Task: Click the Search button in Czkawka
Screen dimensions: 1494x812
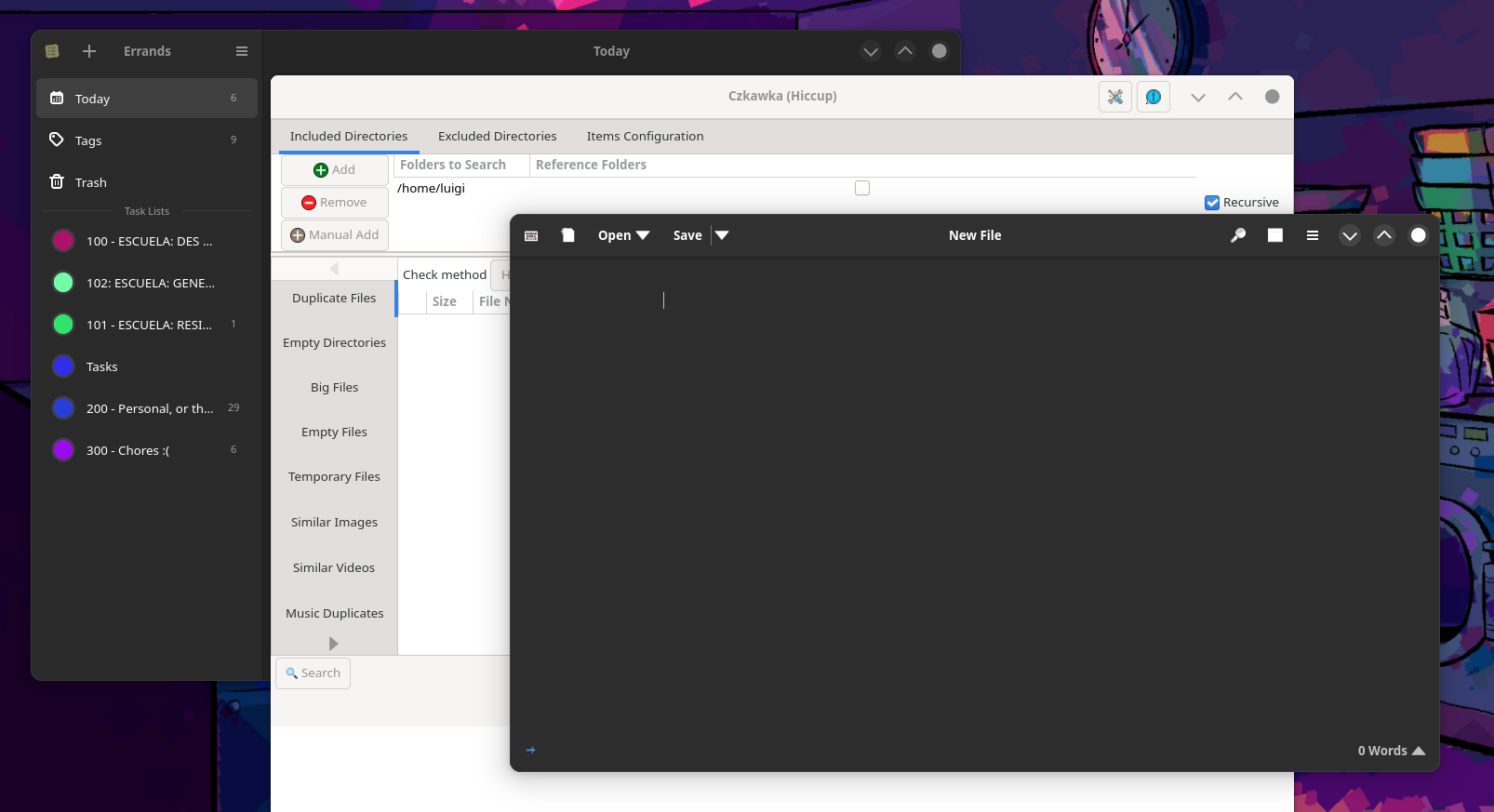Action: click(x=313, y=672)
